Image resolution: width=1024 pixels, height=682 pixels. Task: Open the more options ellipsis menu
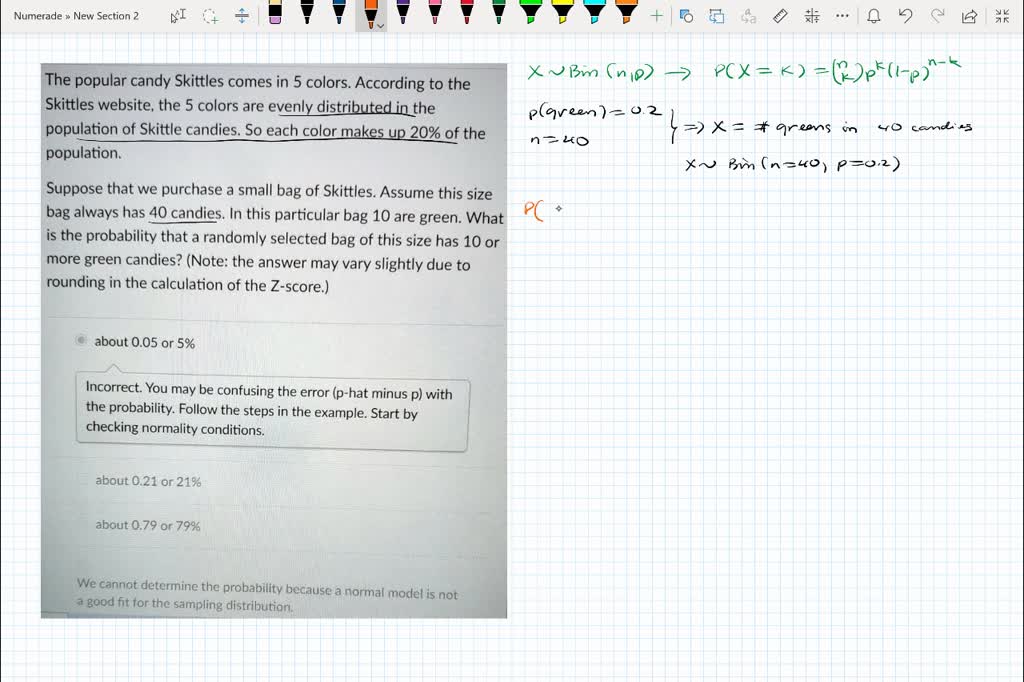point(842,16)
